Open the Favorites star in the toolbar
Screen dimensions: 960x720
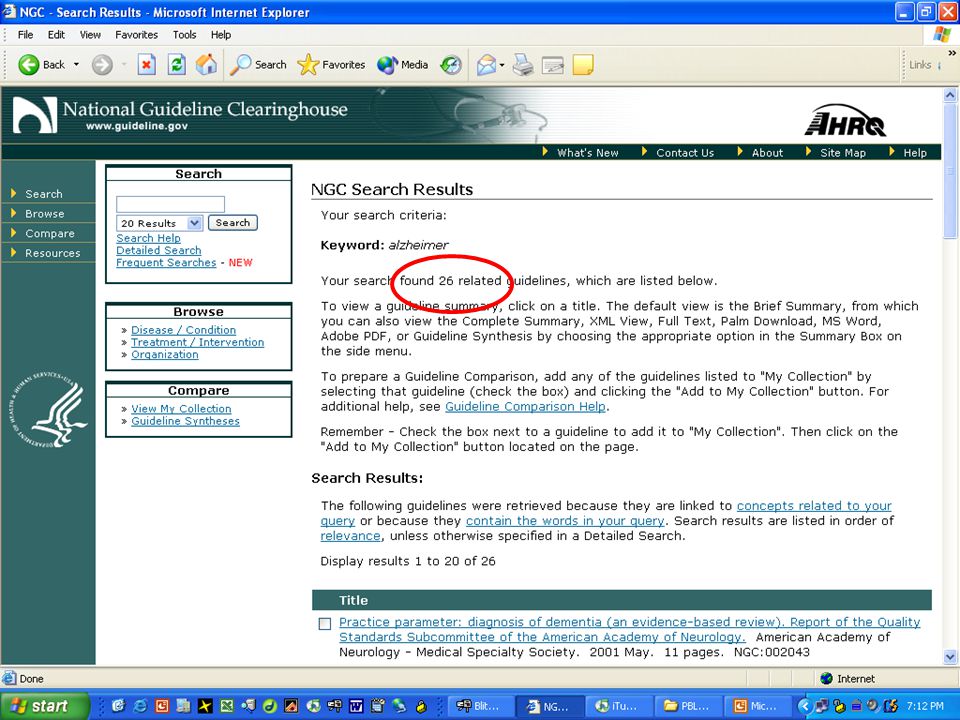click(x=331, y=64)
